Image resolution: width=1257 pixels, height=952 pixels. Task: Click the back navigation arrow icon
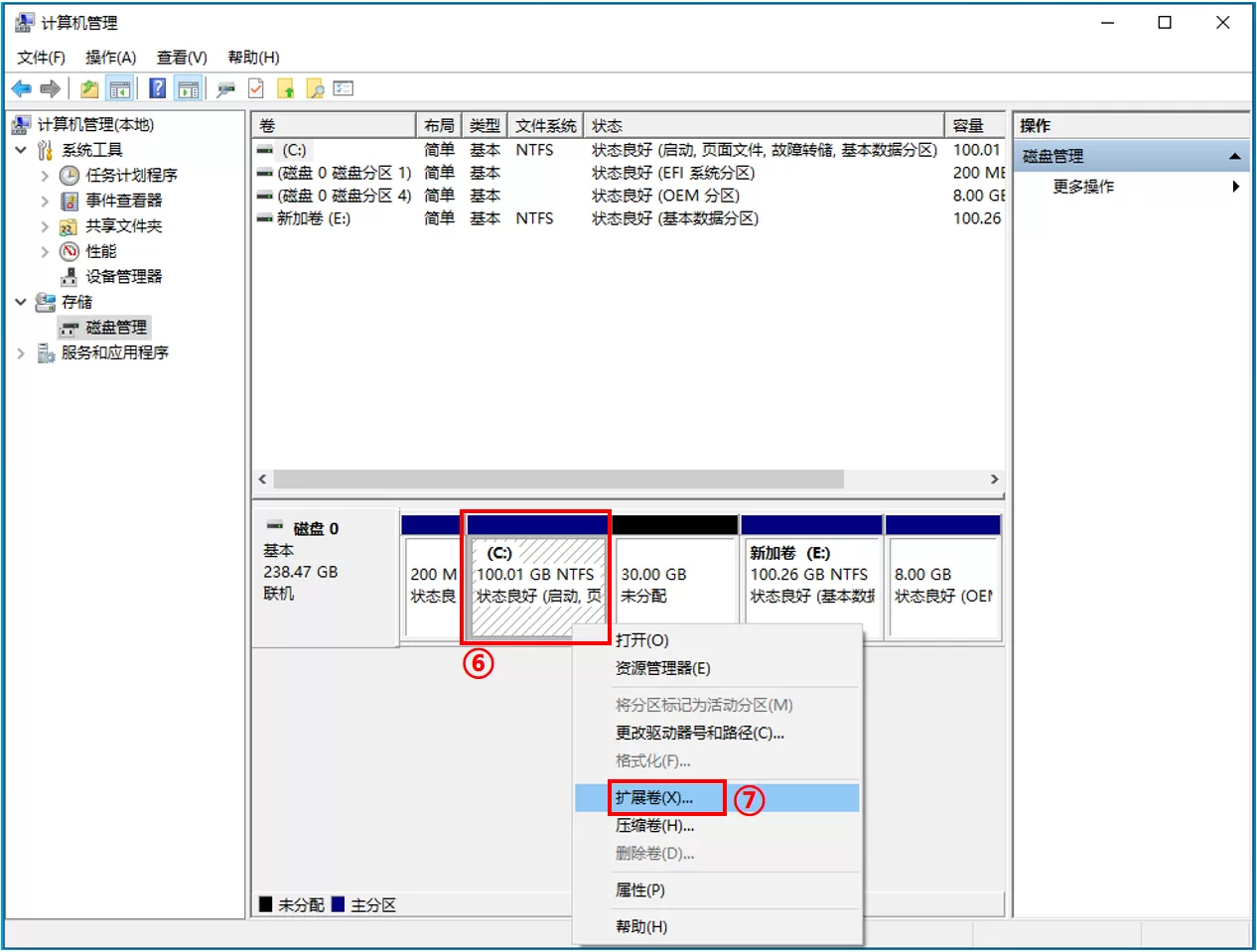coord(22,88)
